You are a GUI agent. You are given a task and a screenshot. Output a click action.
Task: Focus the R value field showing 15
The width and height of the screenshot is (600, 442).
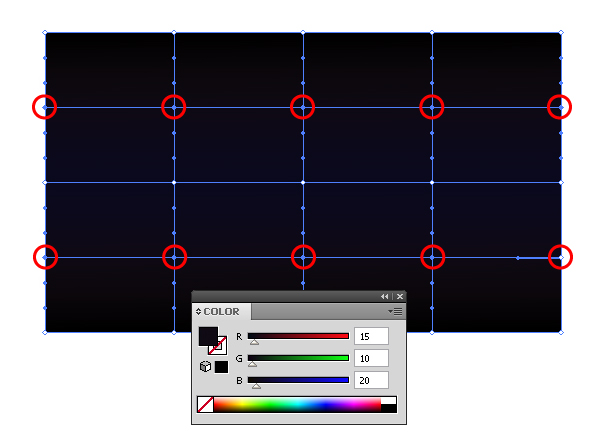click(x=371, y=336)
